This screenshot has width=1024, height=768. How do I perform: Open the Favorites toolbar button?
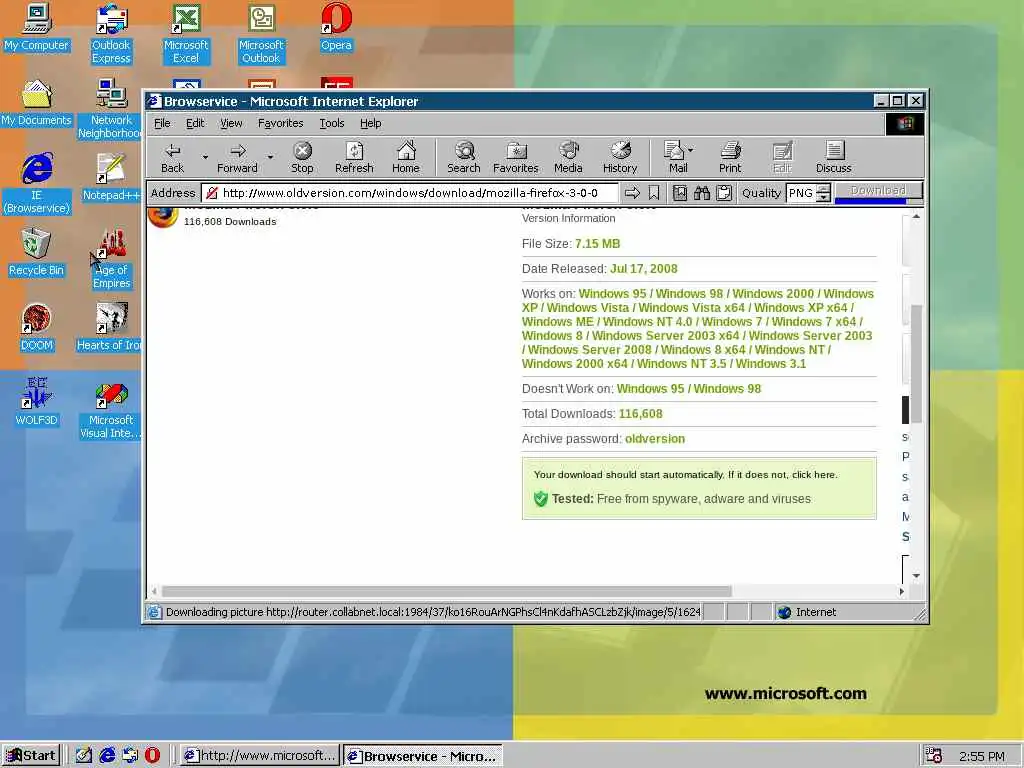click(515, 157)
